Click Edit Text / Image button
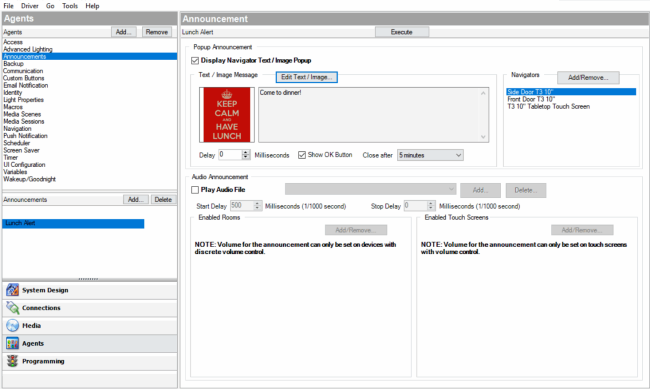 click(306, 77)
